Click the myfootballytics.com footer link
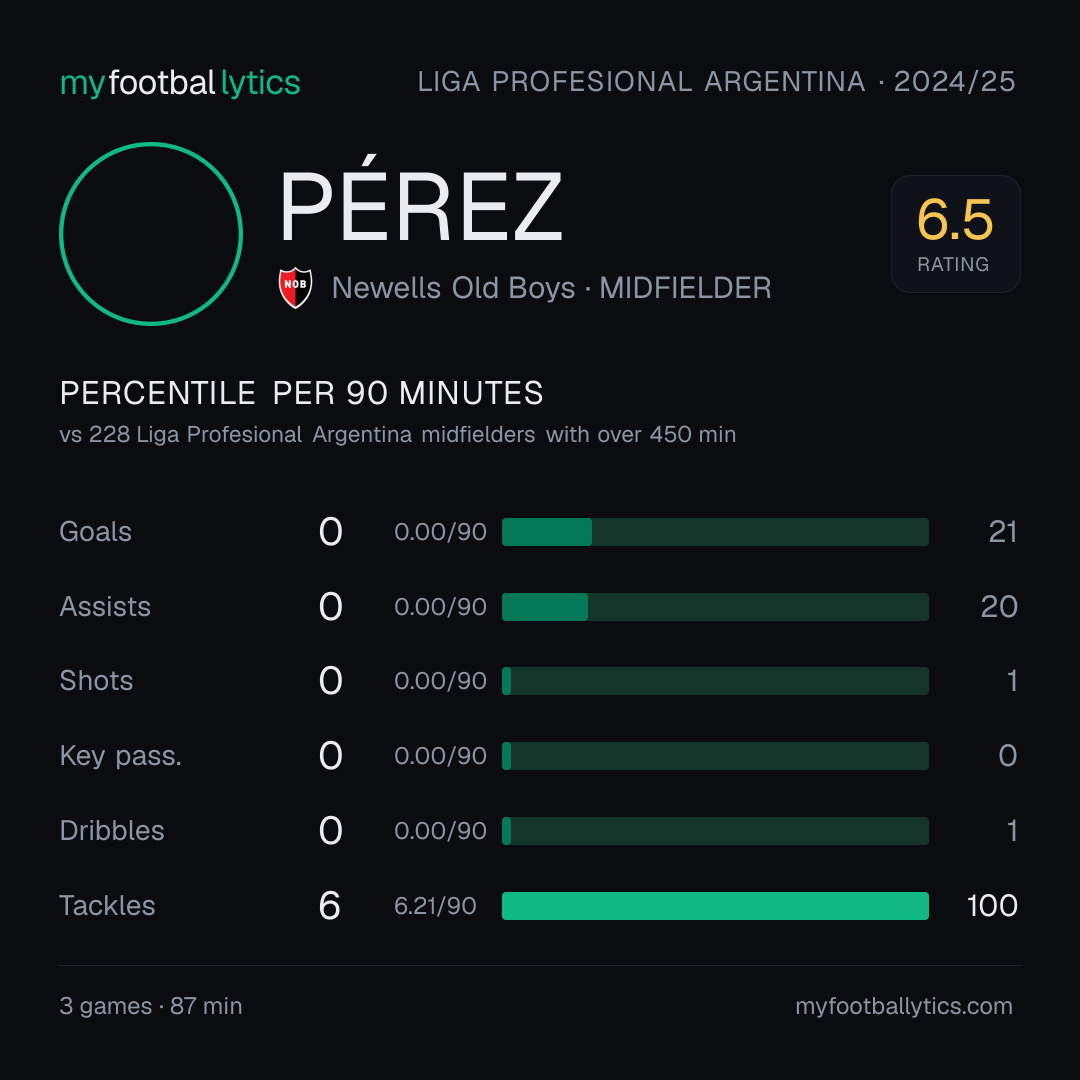The width and height of the screenshot is (1080, 1080). click(x=904, y=1006)
